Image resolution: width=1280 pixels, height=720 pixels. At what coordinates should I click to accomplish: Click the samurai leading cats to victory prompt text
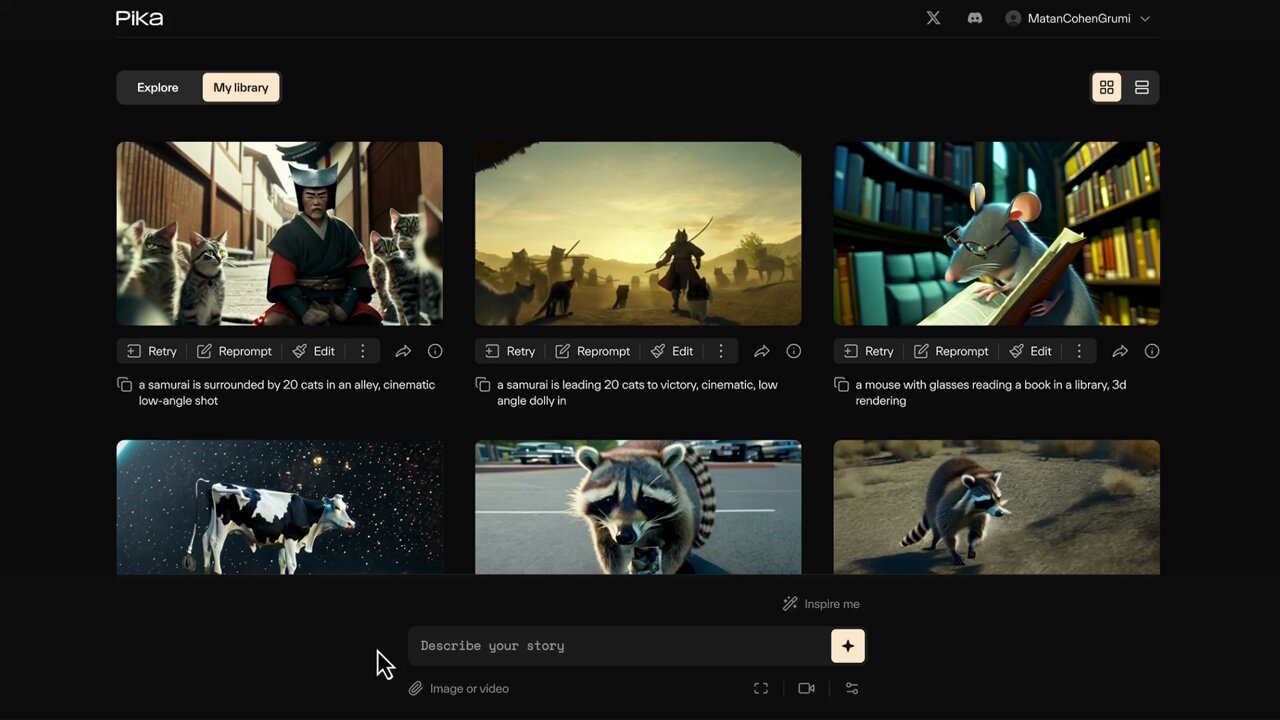tap(637, 393)
